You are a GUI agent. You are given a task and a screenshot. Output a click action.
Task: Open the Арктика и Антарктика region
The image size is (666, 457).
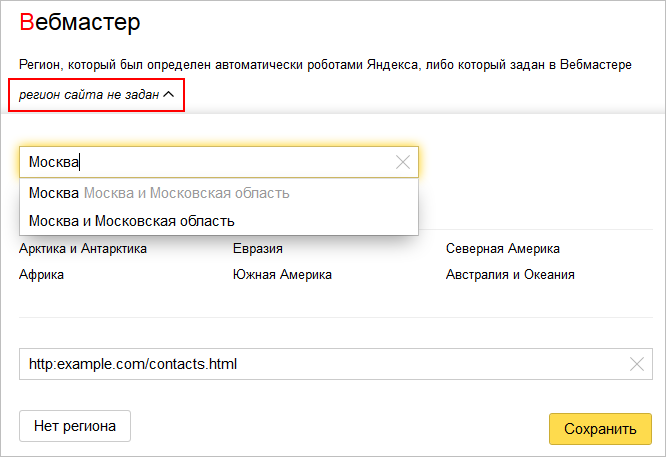click(83, 248)
